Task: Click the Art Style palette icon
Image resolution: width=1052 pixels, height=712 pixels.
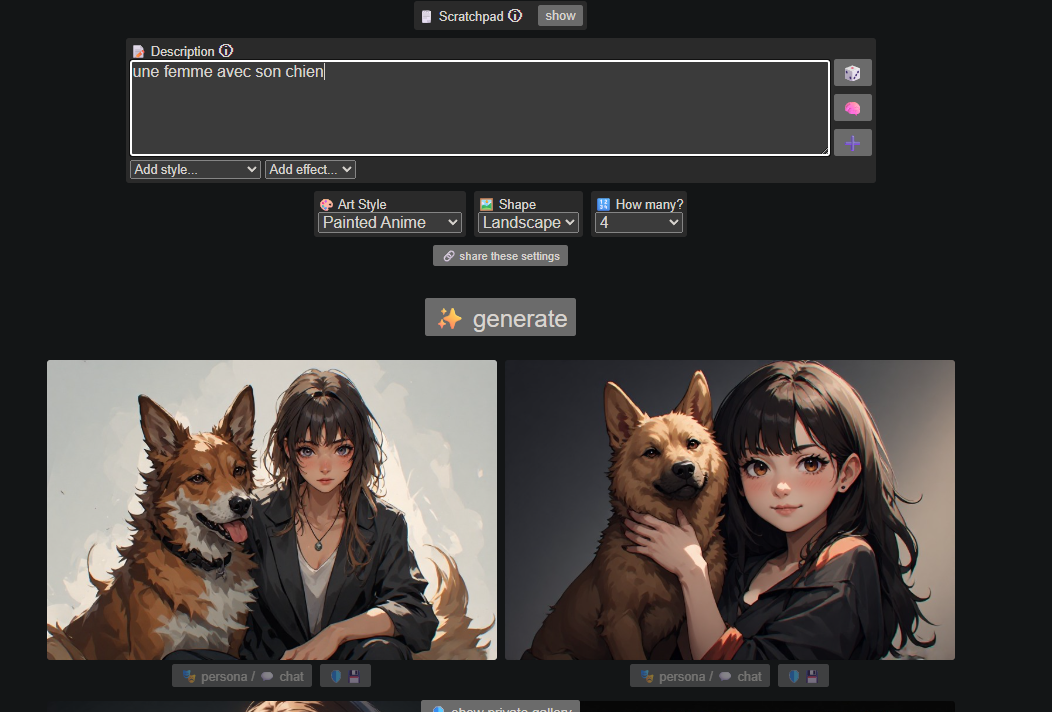Action: tap(327, 205)
